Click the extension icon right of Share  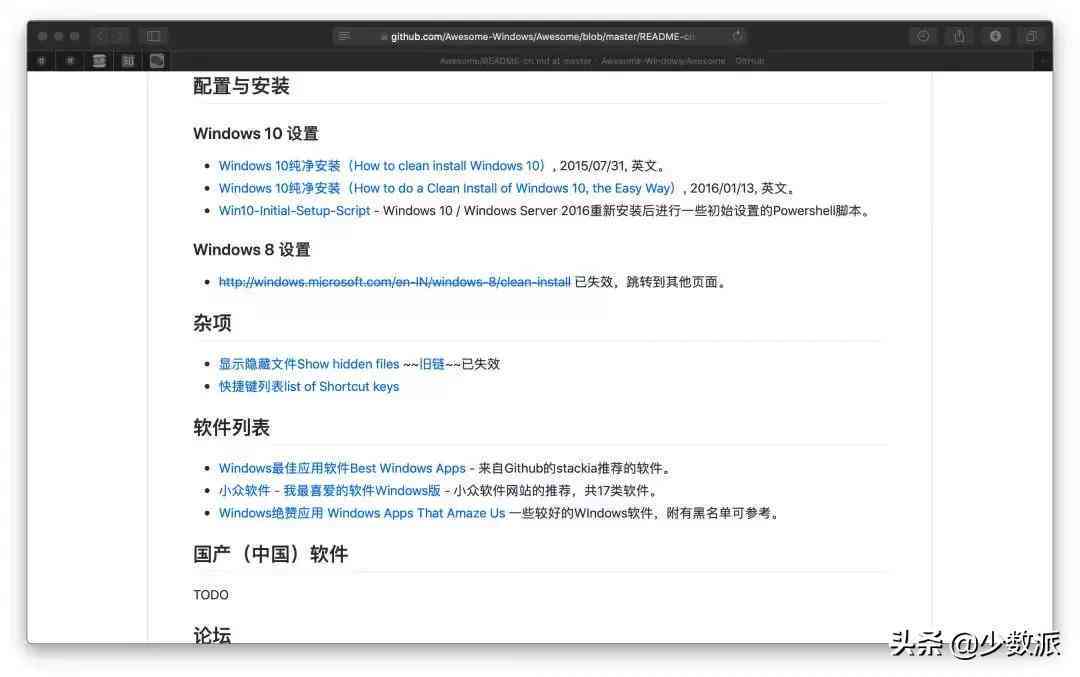tap(995, 36)
